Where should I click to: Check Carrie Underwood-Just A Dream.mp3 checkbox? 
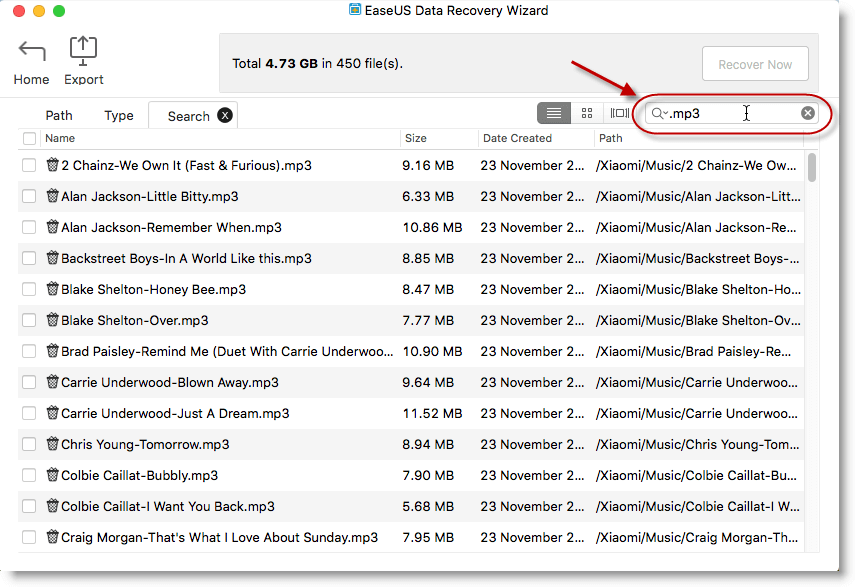[x=29, y=414]
